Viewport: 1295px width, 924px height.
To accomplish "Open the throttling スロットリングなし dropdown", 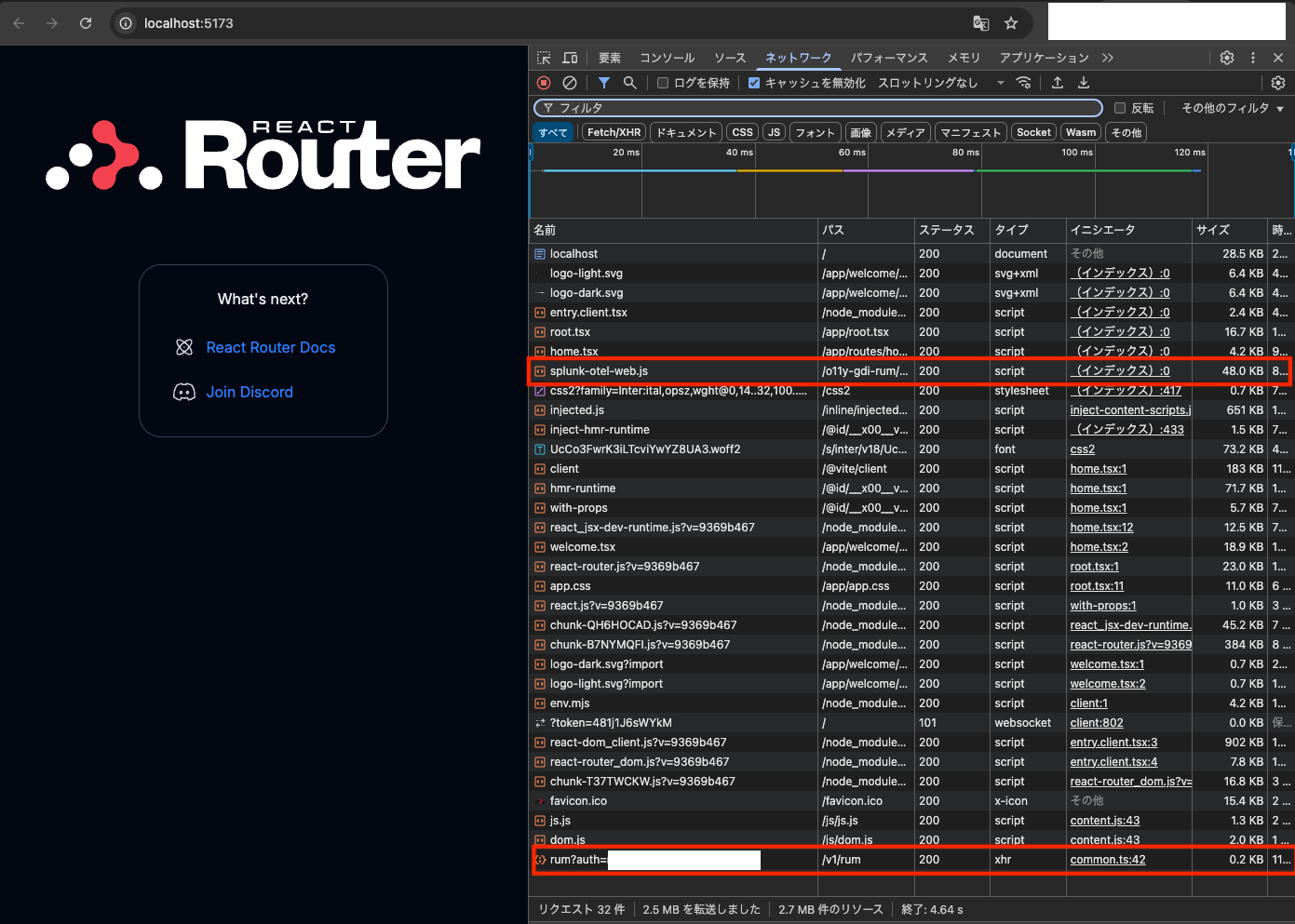I will 941,83.
